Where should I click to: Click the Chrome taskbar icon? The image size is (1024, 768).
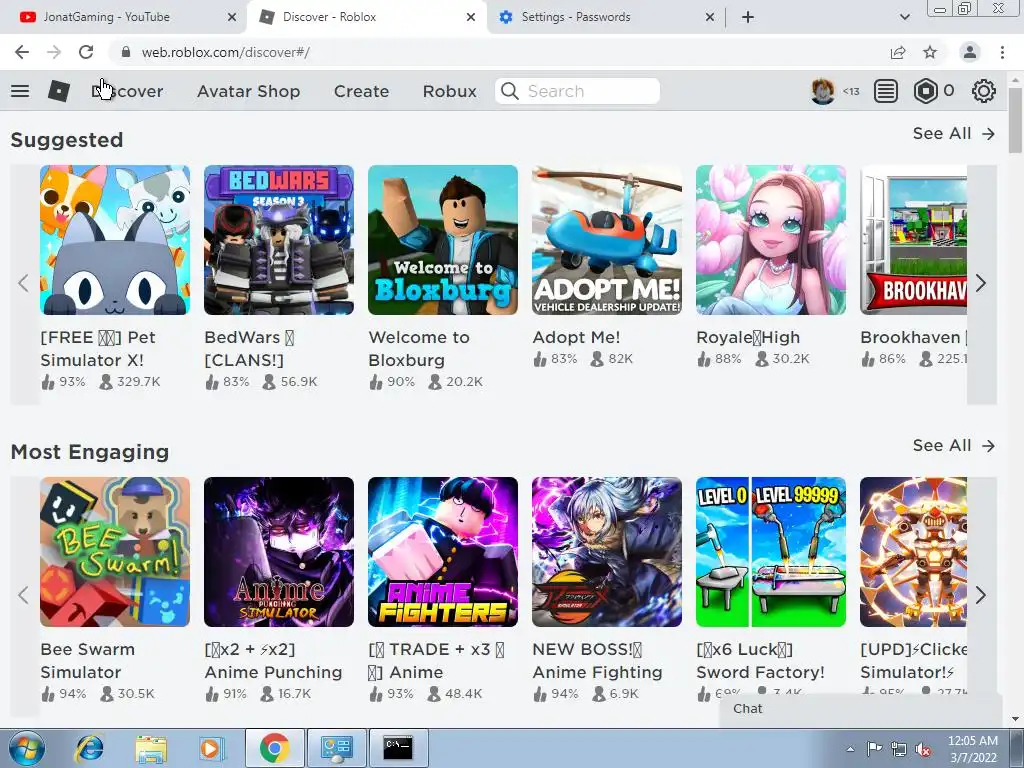click(x=274, y=748)
